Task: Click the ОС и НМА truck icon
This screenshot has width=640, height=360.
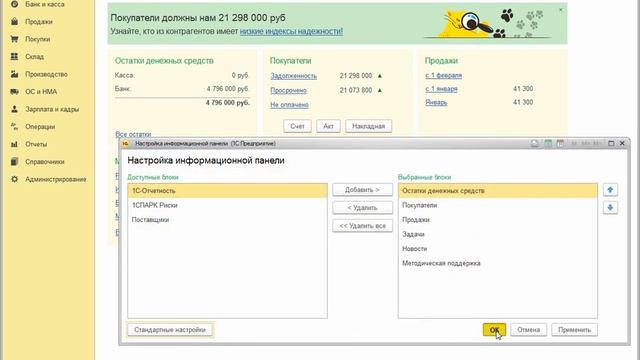Action: (x=14, y=92)
